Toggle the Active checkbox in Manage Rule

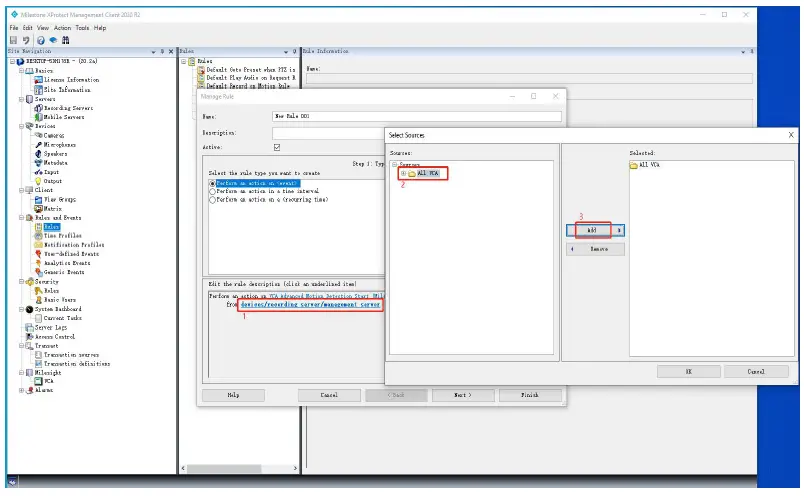pyautogui.click(x=277, y=147)
